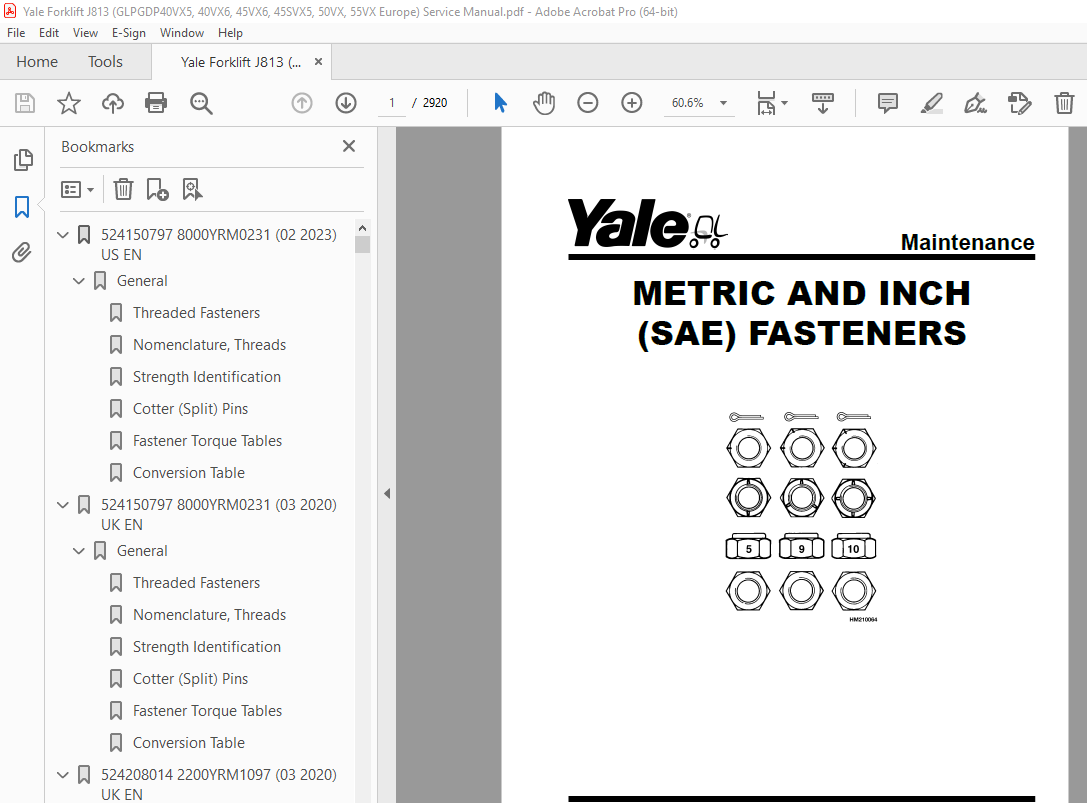Open the zoom level dropdown
Viewport: 1087px width, 803px height.
tap(723, 103)
